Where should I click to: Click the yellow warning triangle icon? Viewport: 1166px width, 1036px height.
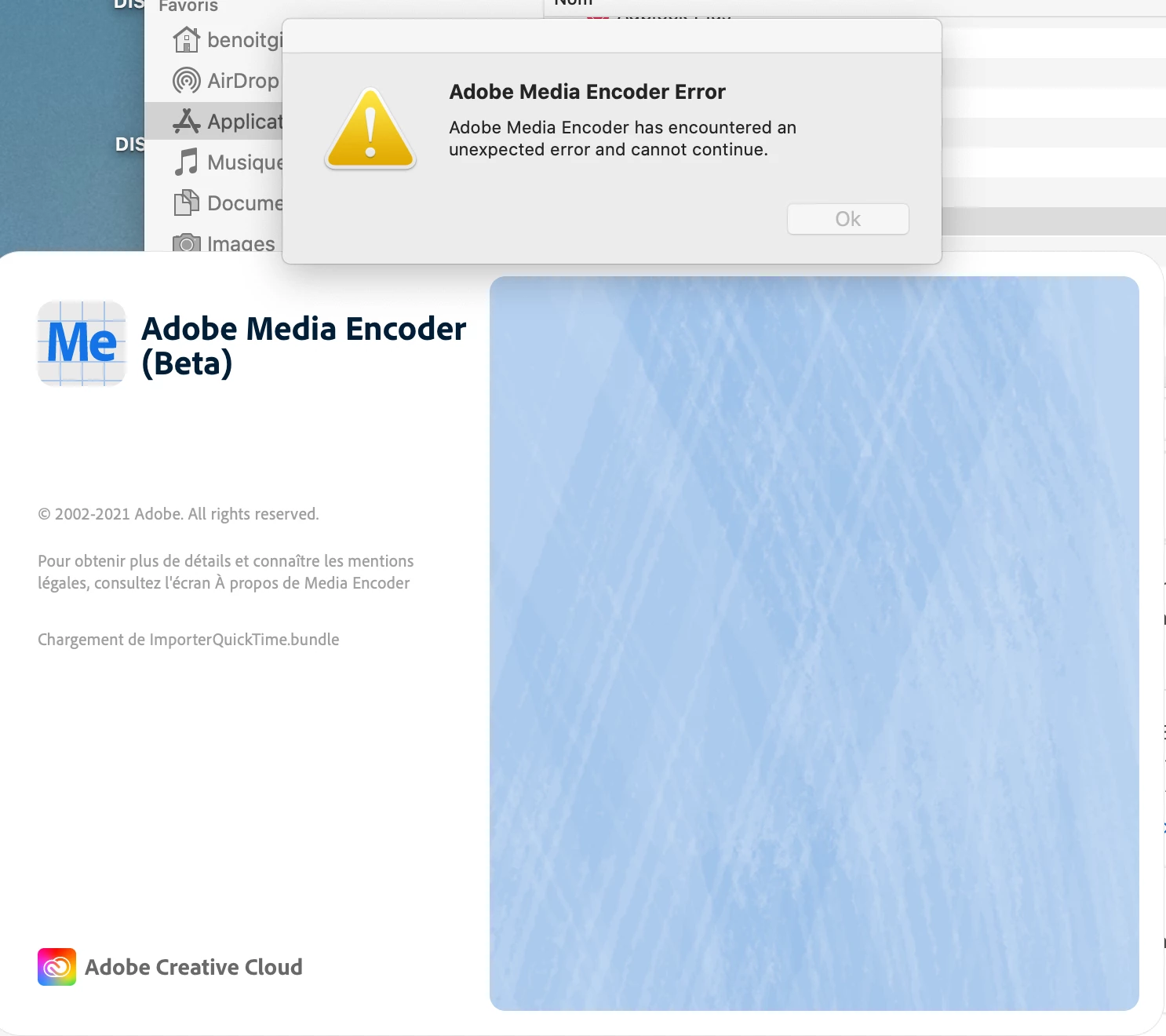[370, 129]
